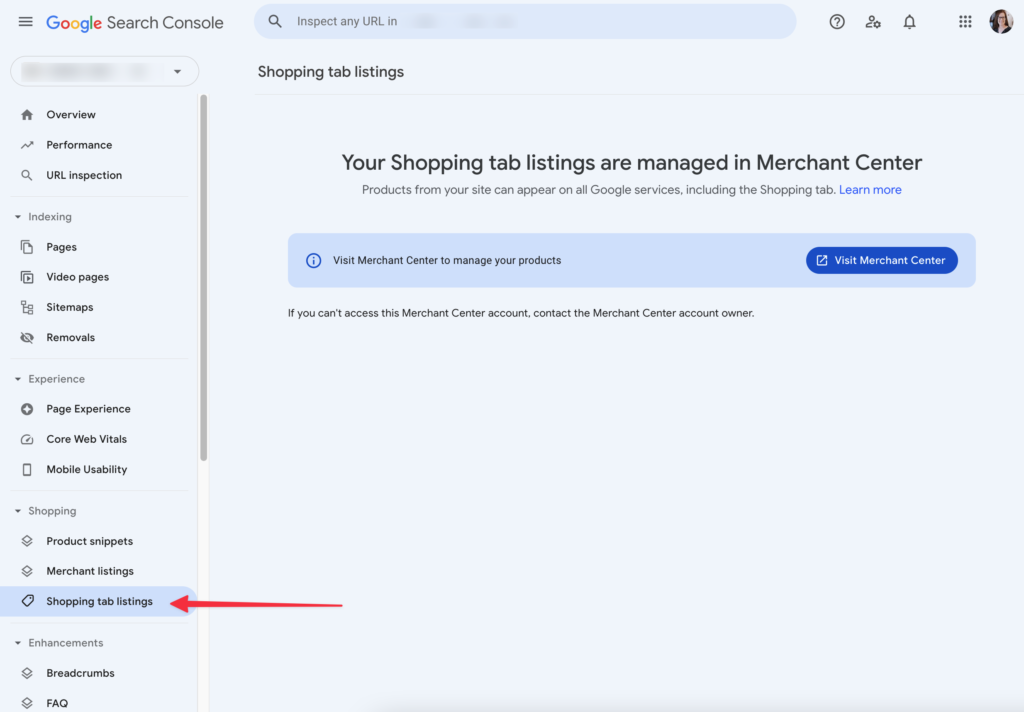Viewport: 1024px width, 712px height.
Task: Open the notifications bell
Action: pyautogui.click(x=909, y=22)
